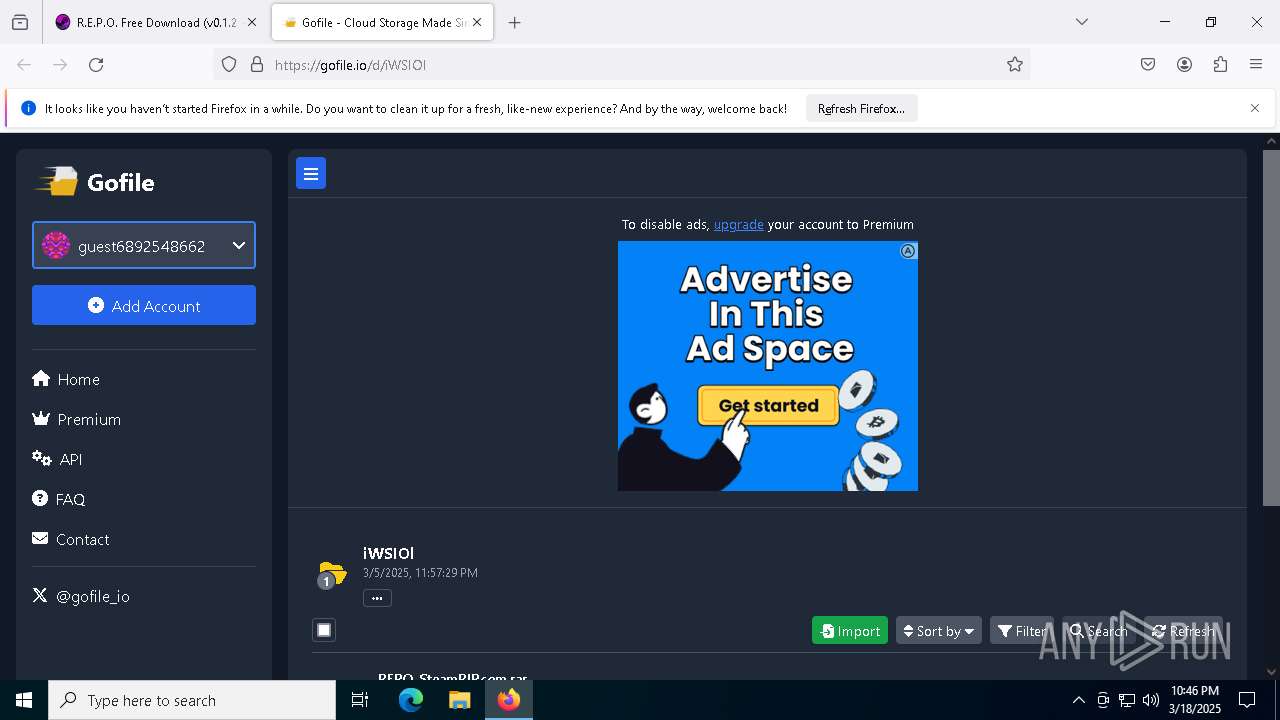1280x720 pixels.
Task: Close the Gofile Cloud Storage tab
Action: pyautogui.click(x=477, y=22)
